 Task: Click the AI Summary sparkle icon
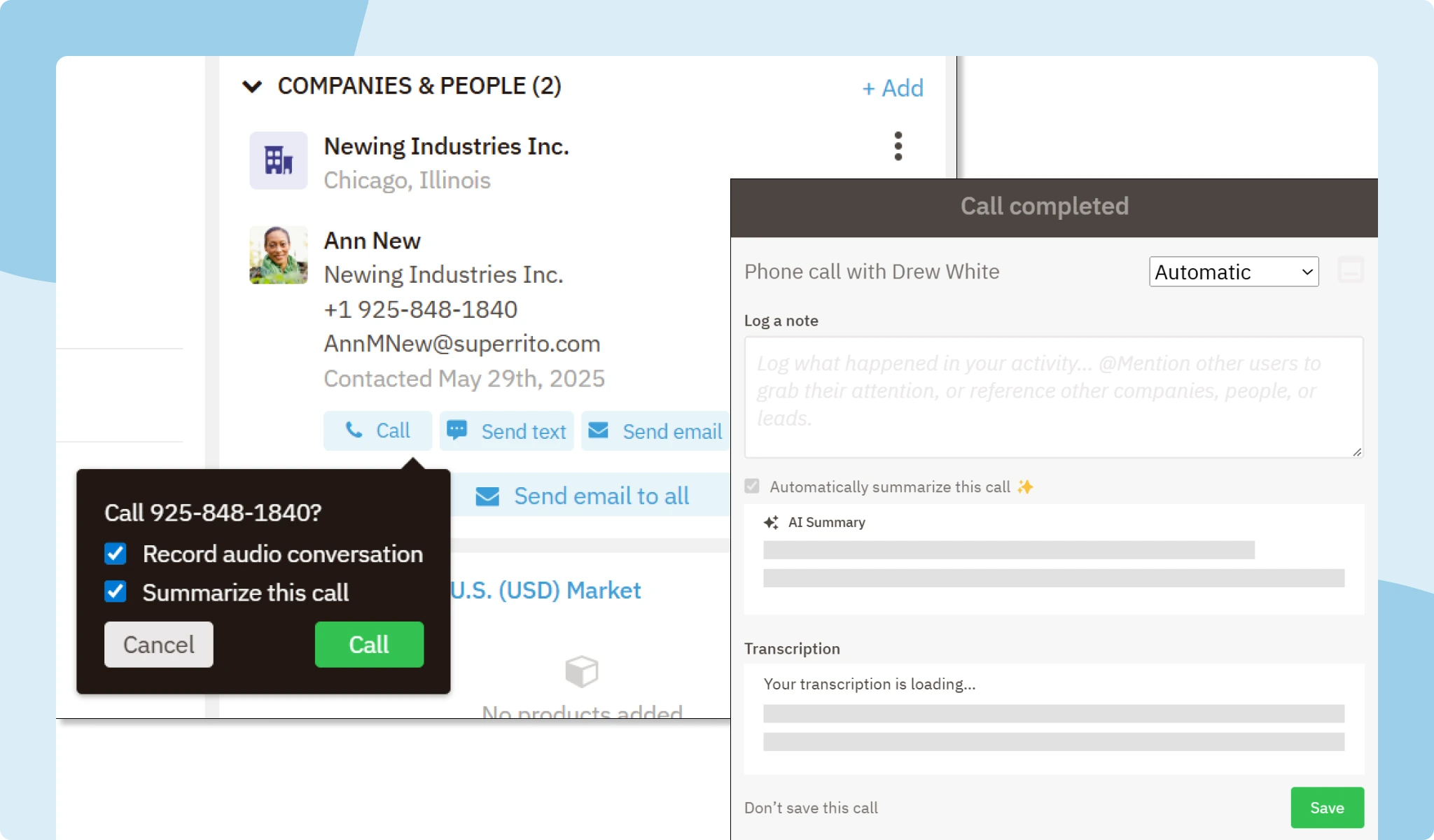pos(771,521)
